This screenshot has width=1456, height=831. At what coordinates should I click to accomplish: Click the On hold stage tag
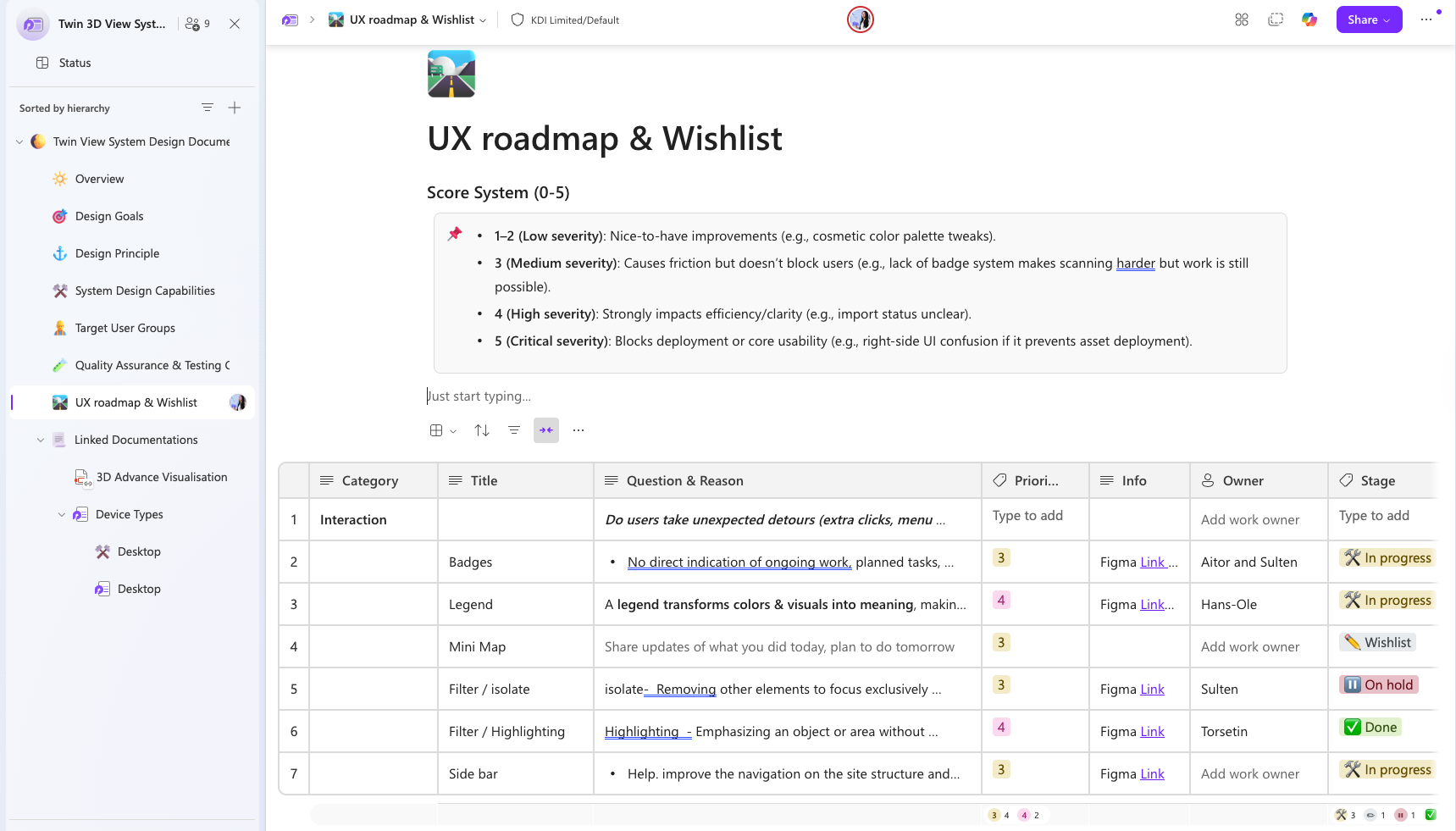(1379, 684)
